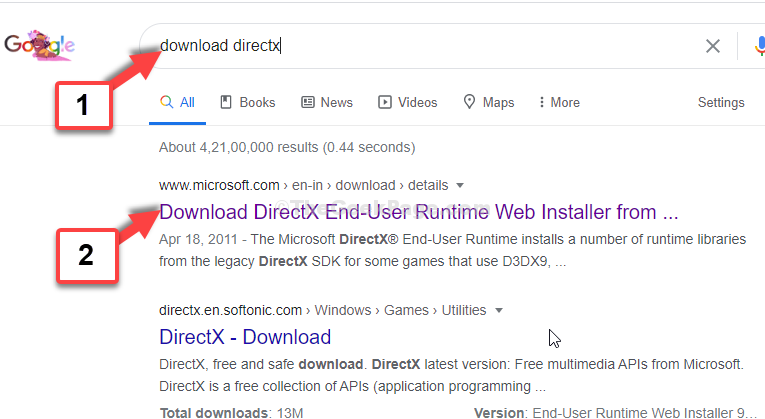Click the Apr 18, 2011 snippet text
This screenshot has height=419, width=765.
coord(198,239)
